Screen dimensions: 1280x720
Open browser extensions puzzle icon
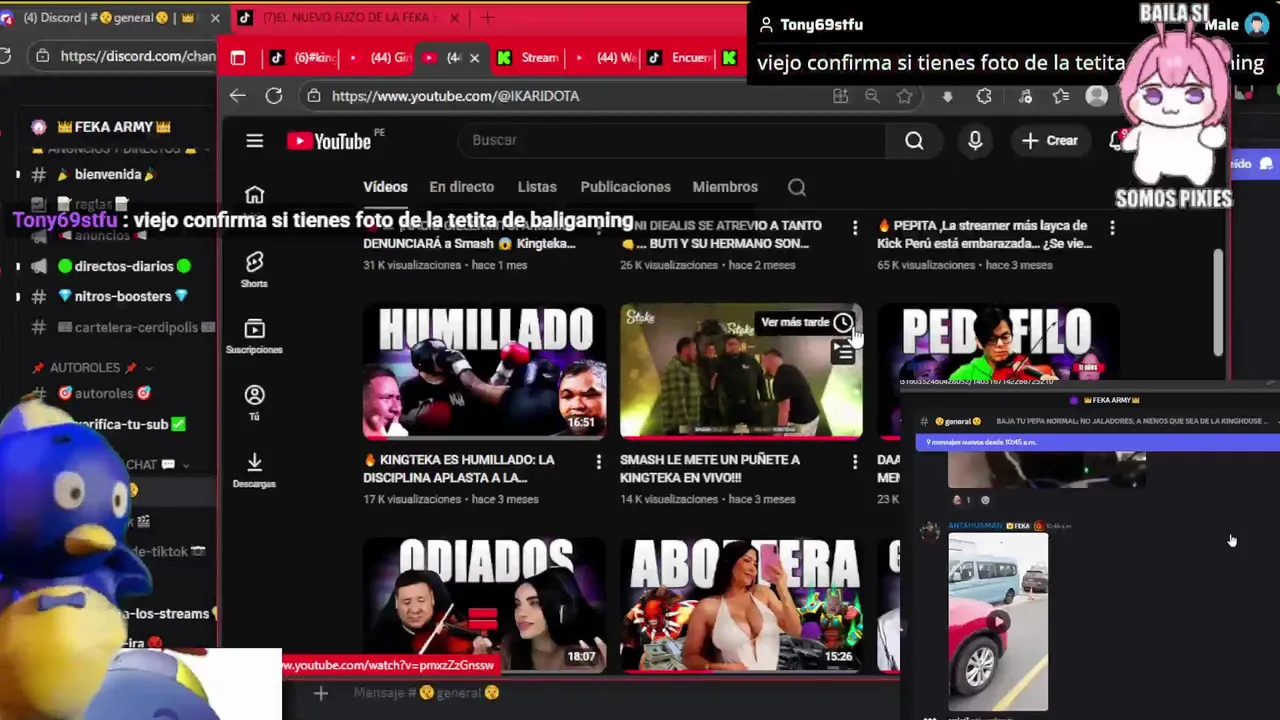tap(984, 96)
